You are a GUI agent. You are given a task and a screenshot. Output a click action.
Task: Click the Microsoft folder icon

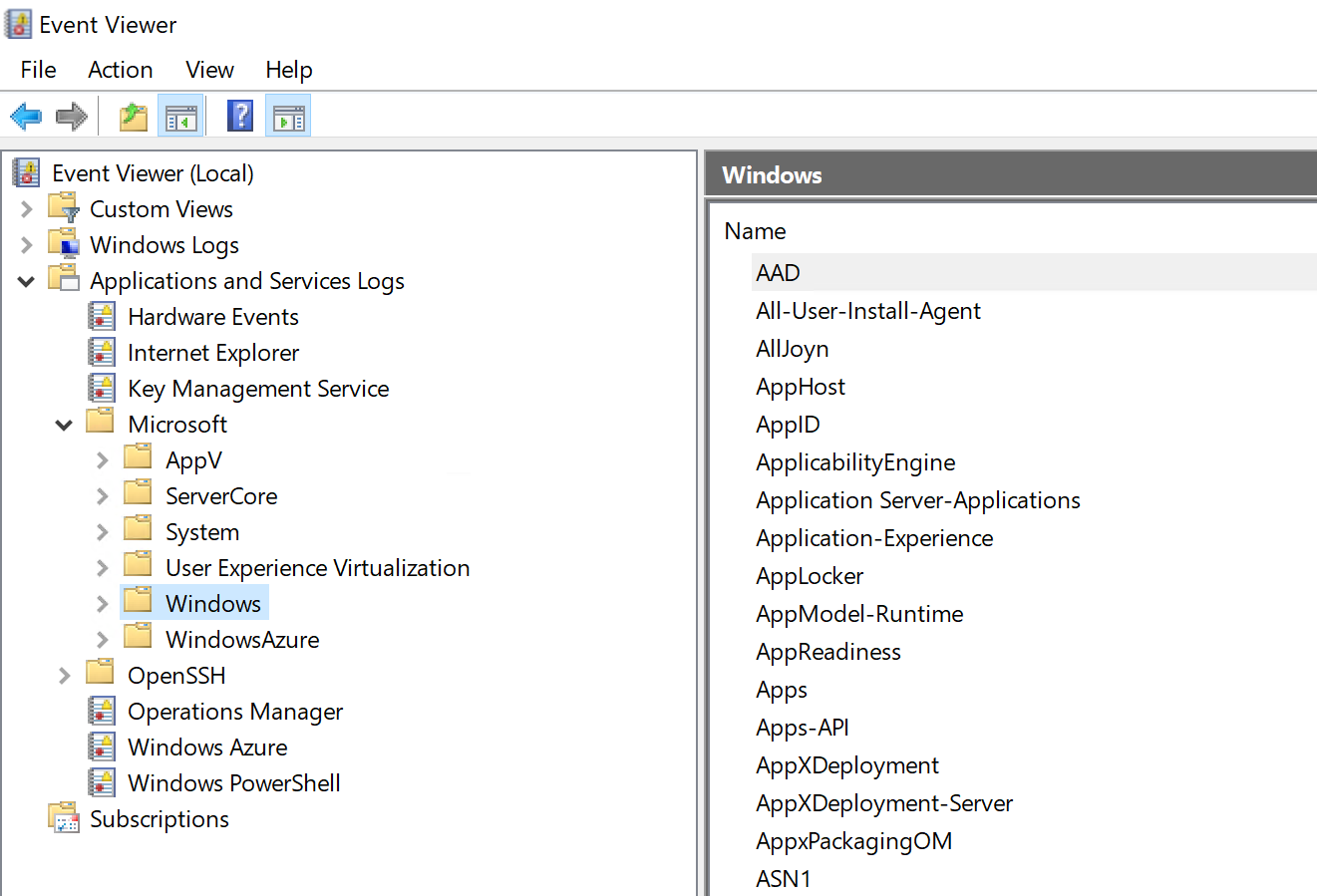pyautogui.click(x=100, y=422)
